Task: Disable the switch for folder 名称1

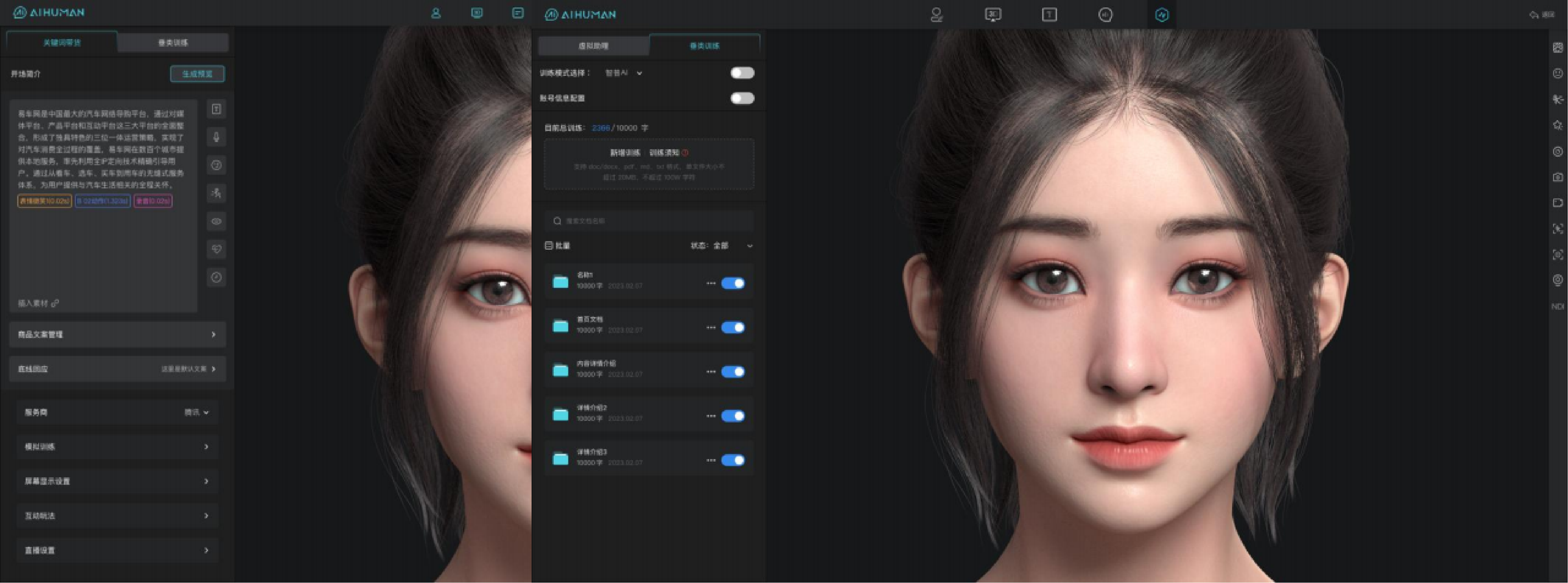Action: (x=733, y=283)
